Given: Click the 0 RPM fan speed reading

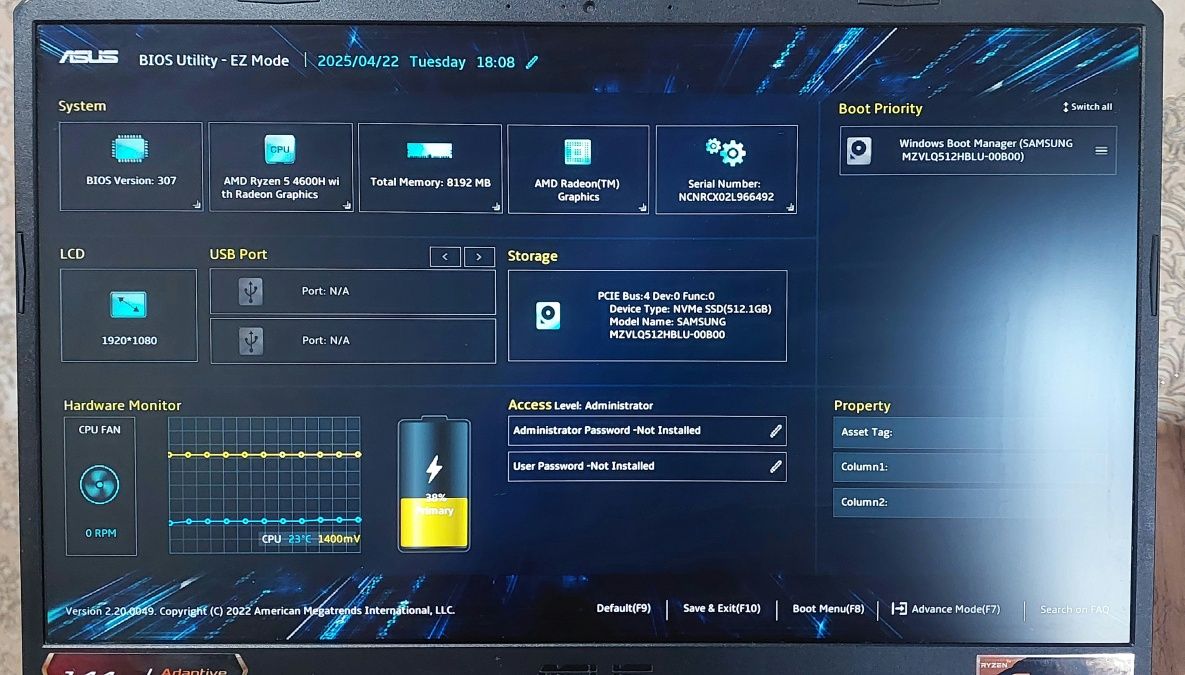Looking at the screenshot, I should pyautogui.click(x=101, y=533).
